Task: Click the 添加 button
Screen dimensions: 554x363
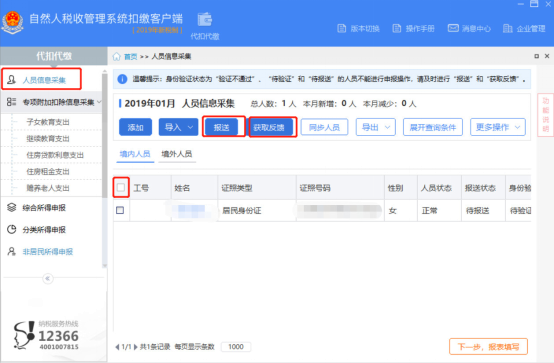Action: coord(135,127)
